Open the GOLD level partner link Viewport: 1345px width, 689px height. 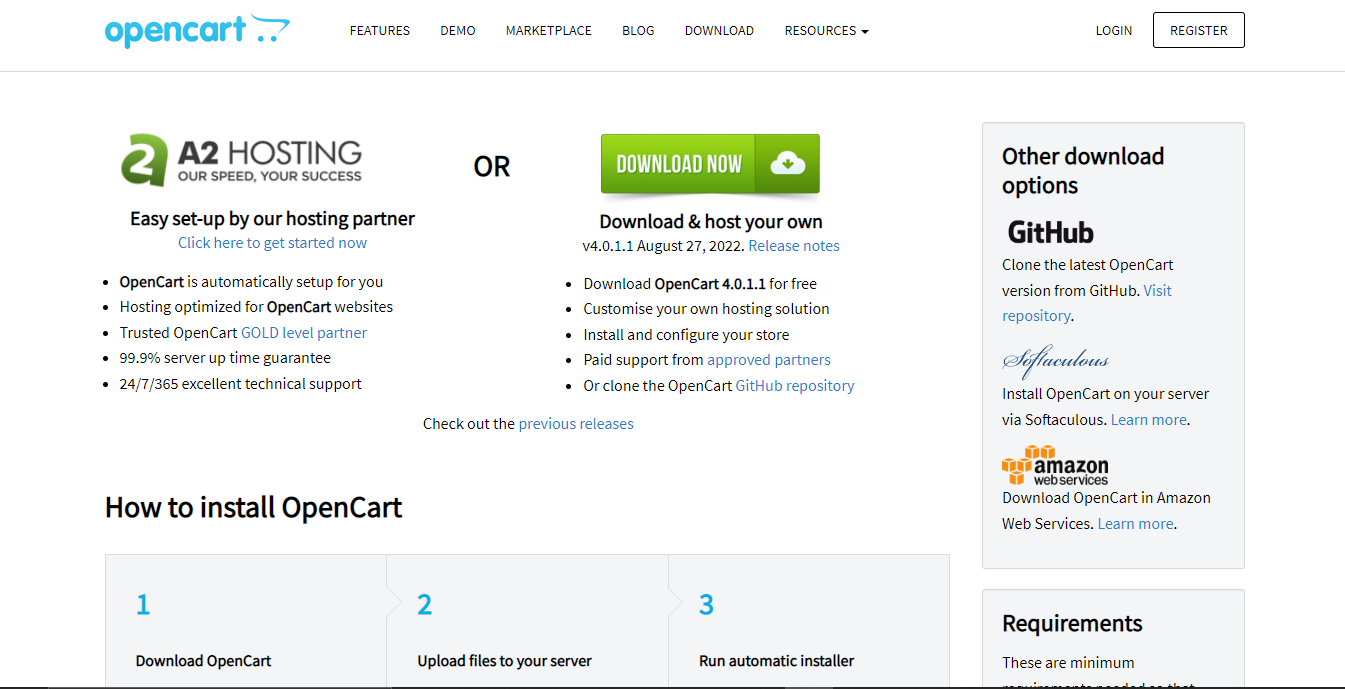point(304,333)
